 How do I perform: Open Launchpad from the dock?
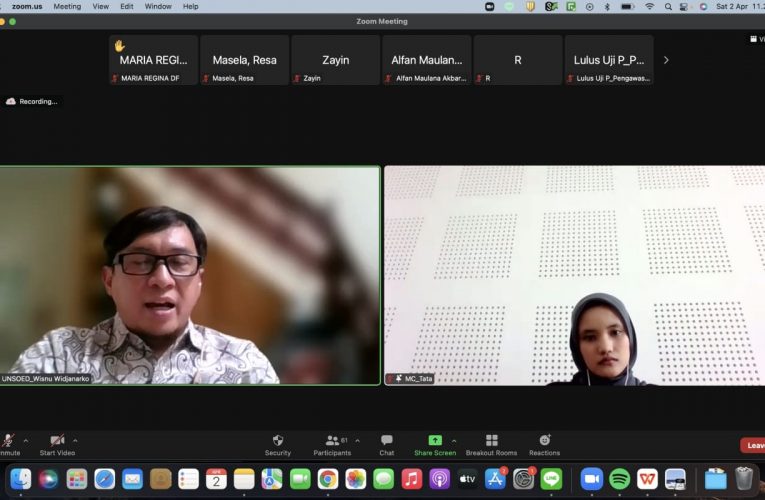[77, 479]
